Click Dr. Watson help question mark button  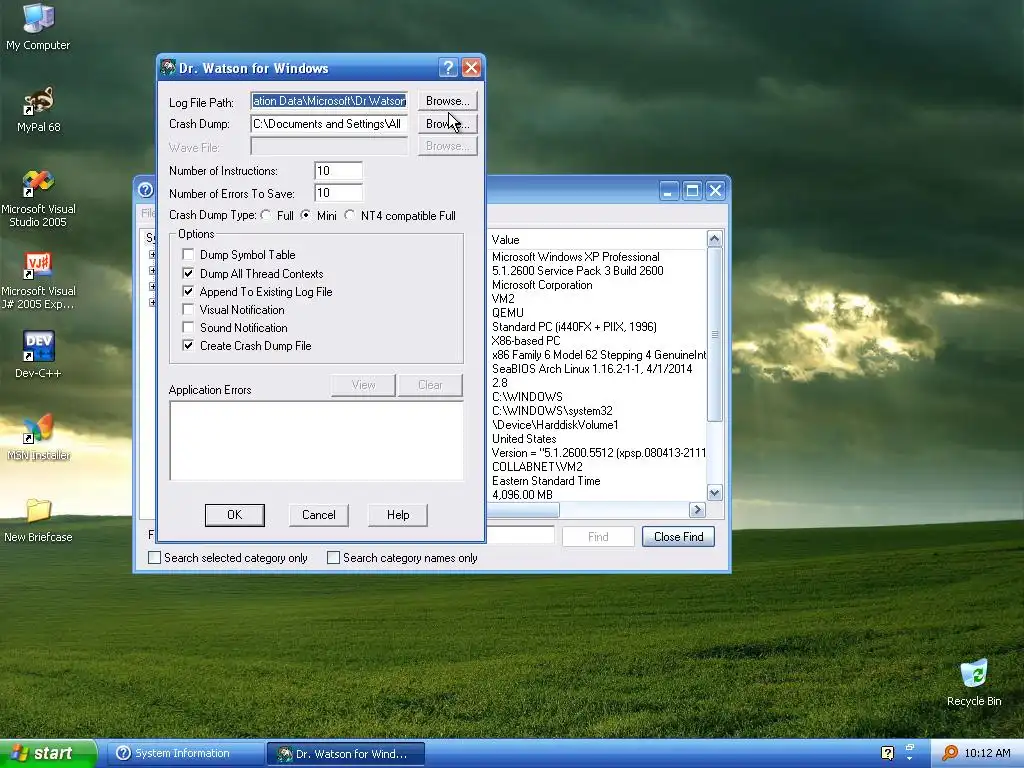coord(448,67)
